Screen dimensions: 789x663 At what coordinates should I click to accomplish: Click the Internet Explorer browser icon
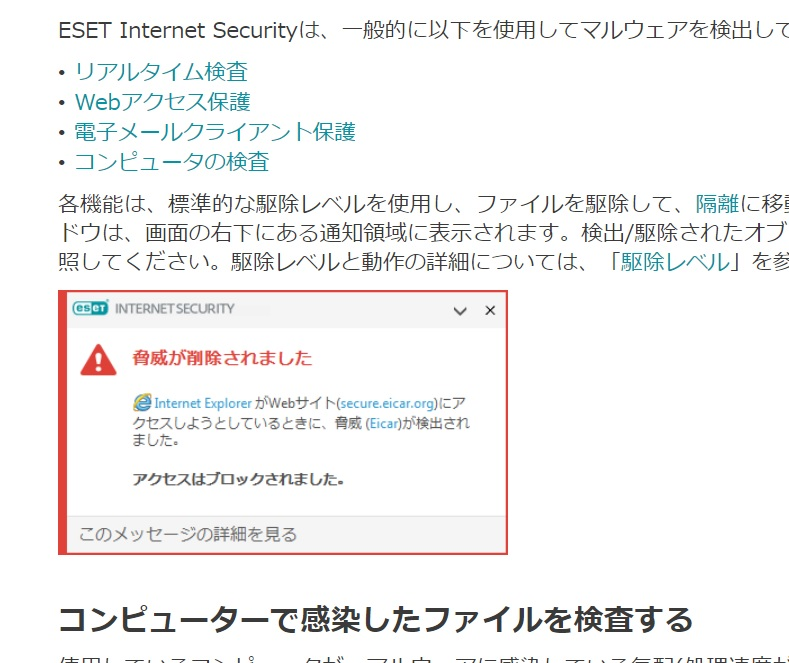click(142, 403)
